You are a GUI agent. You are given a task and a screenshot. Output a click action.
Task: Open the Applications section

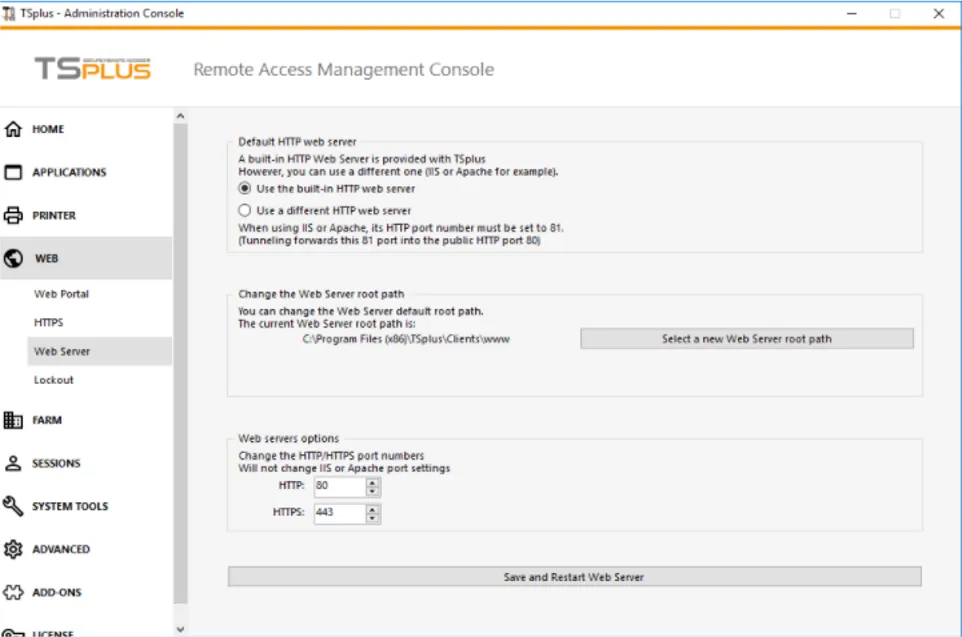coord(13,172)
